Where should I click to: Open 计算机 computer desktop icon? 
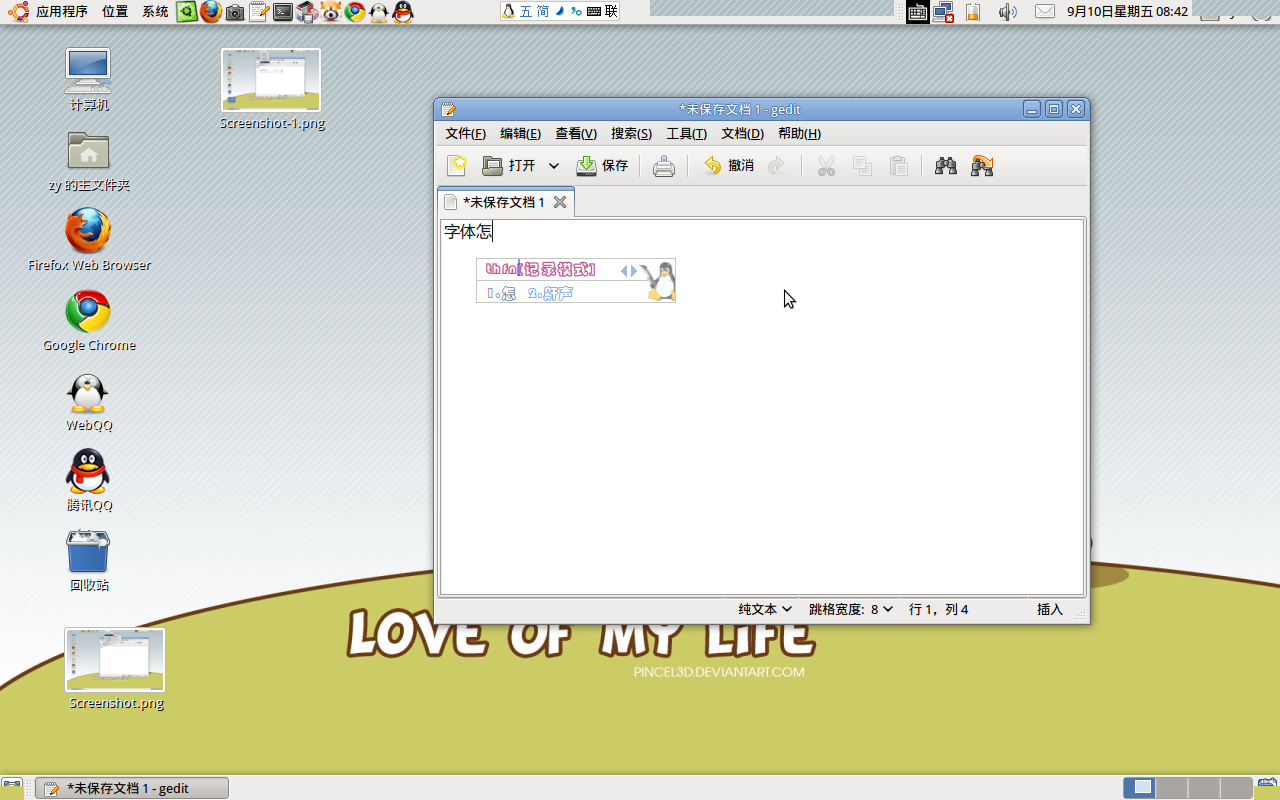pyautogui.click(x=89, y=80)
